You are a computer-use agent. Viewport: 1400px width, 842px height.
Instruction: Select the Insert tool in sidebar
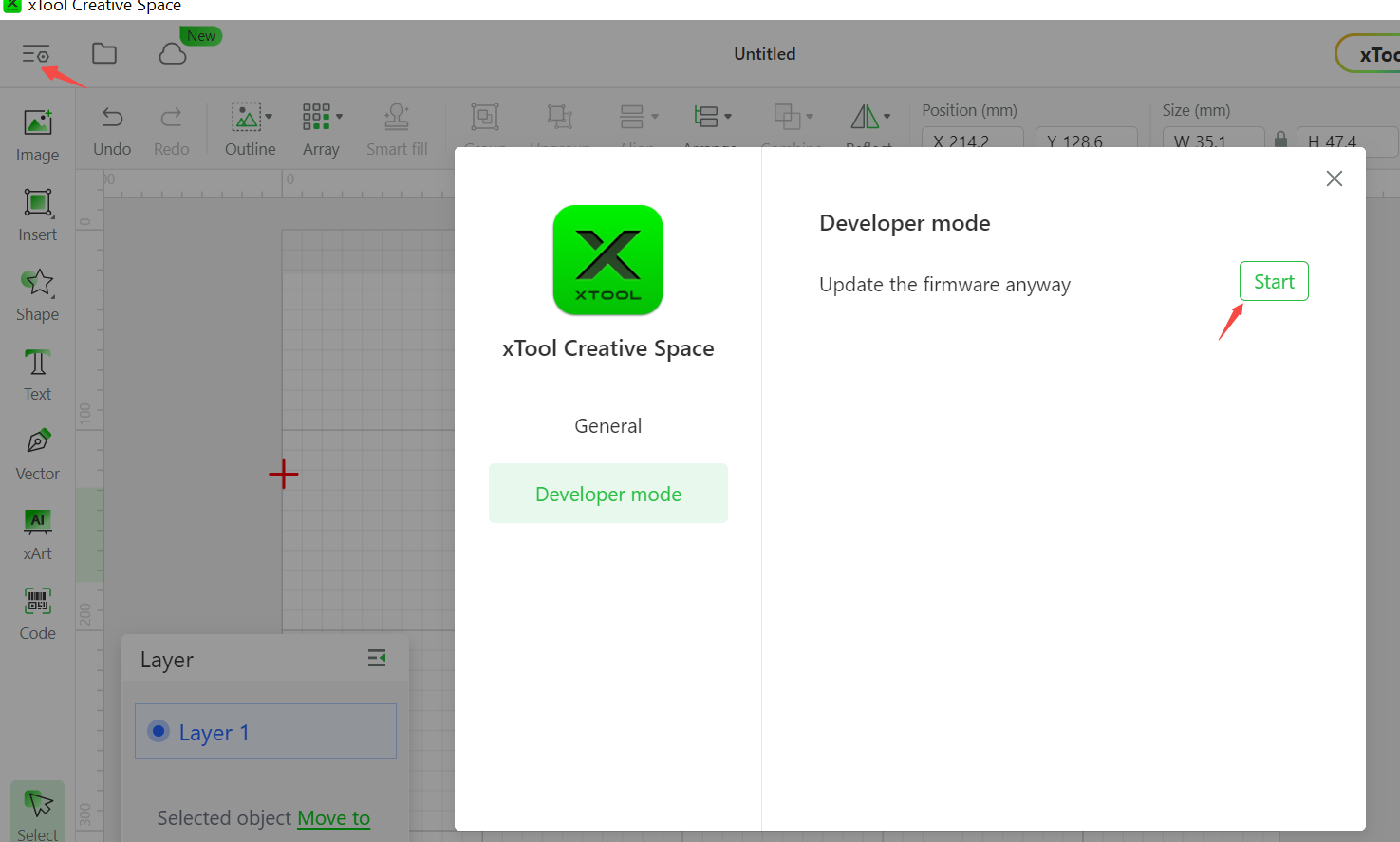pyautogui.click(x=38, y=215)
